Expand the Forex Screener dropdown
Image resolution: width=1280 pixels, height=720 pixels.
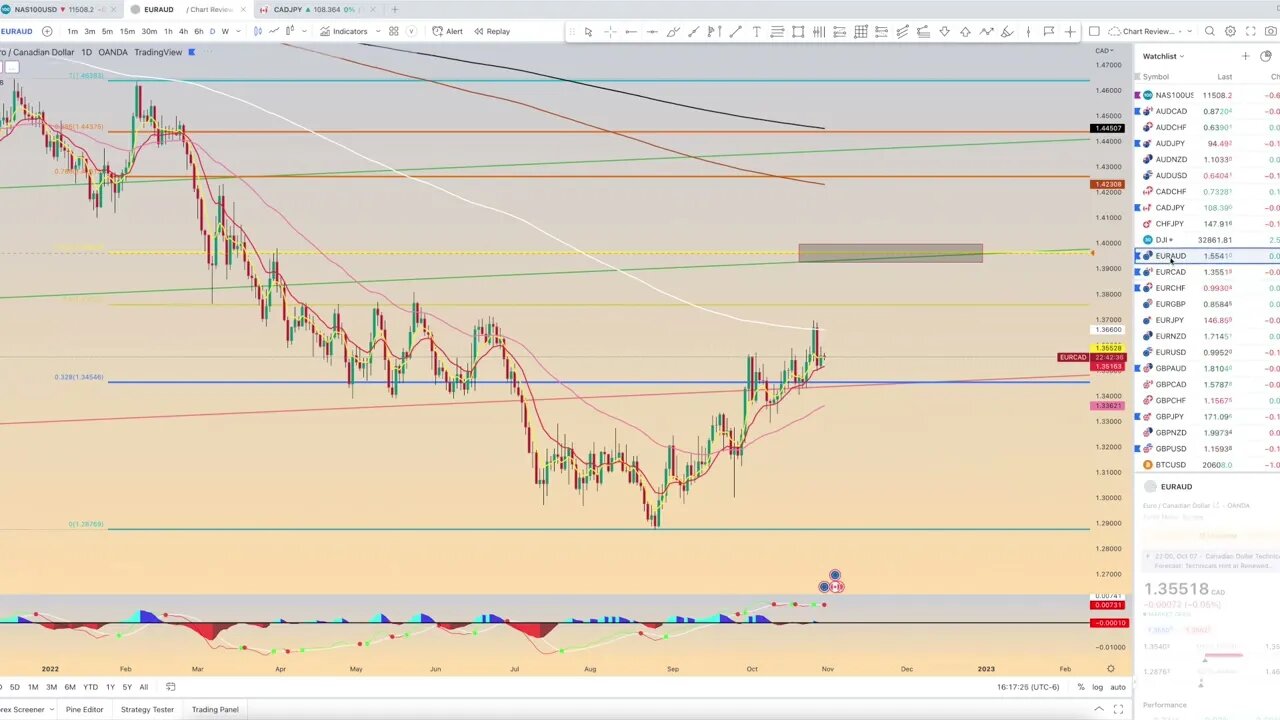point(50,709)
